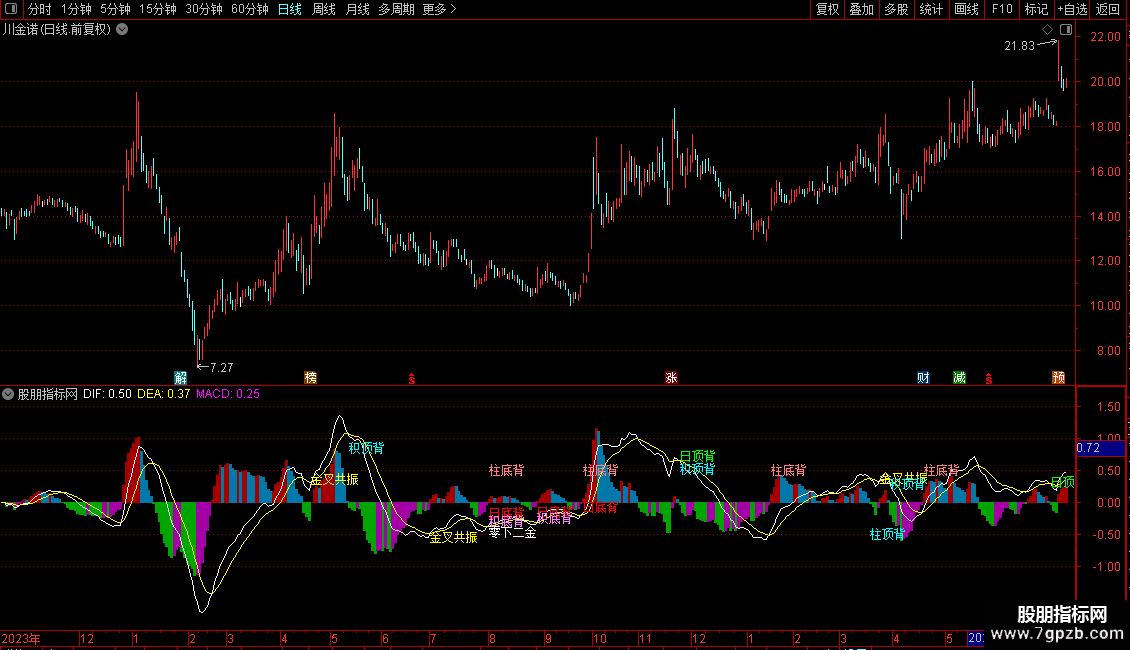Click the 标记 mark button
1130x650 pixels.
point(1036,9)
